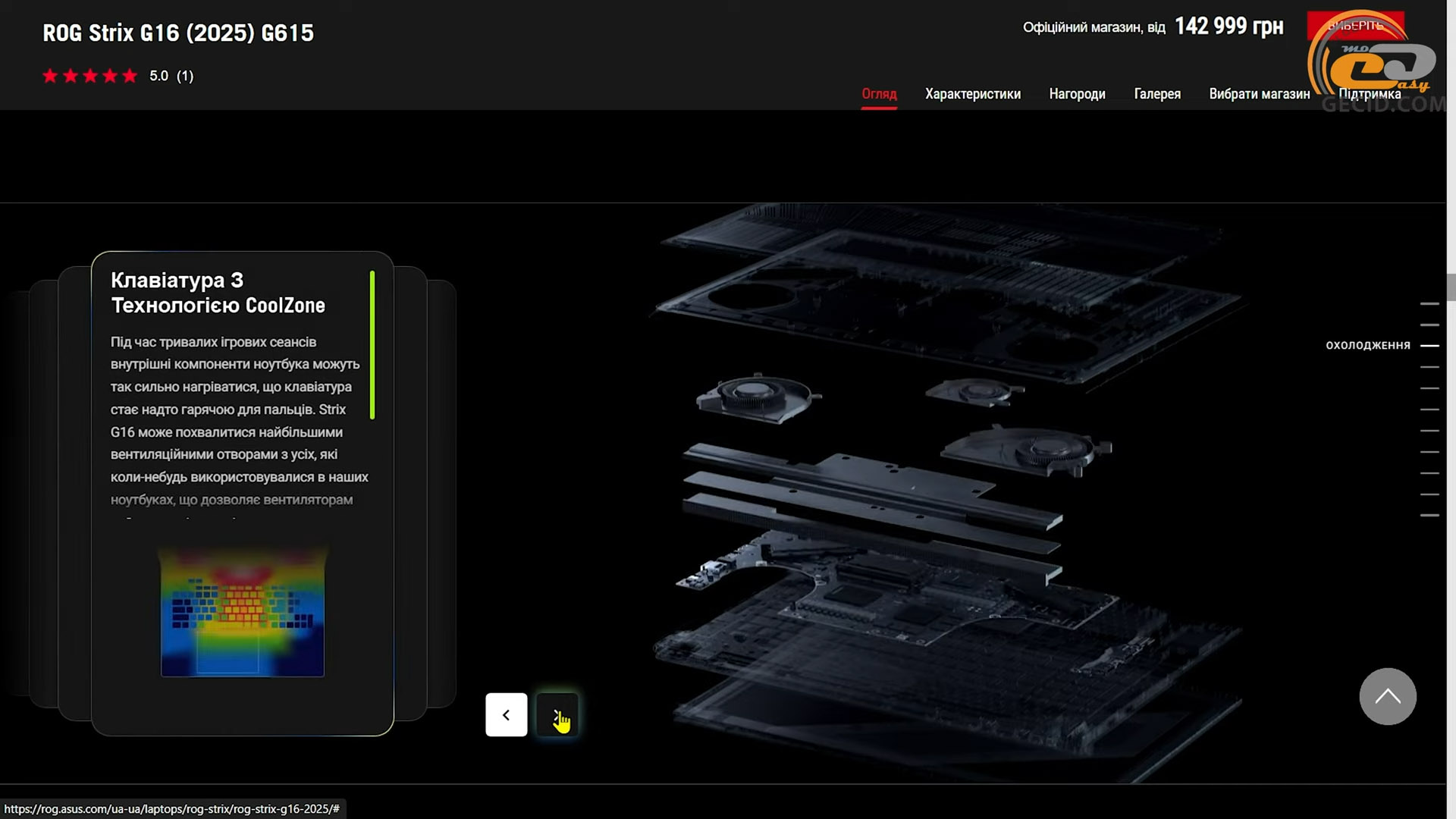
Task: Click the page vertical scrollbar thumb
Action: pos(1451,287)
